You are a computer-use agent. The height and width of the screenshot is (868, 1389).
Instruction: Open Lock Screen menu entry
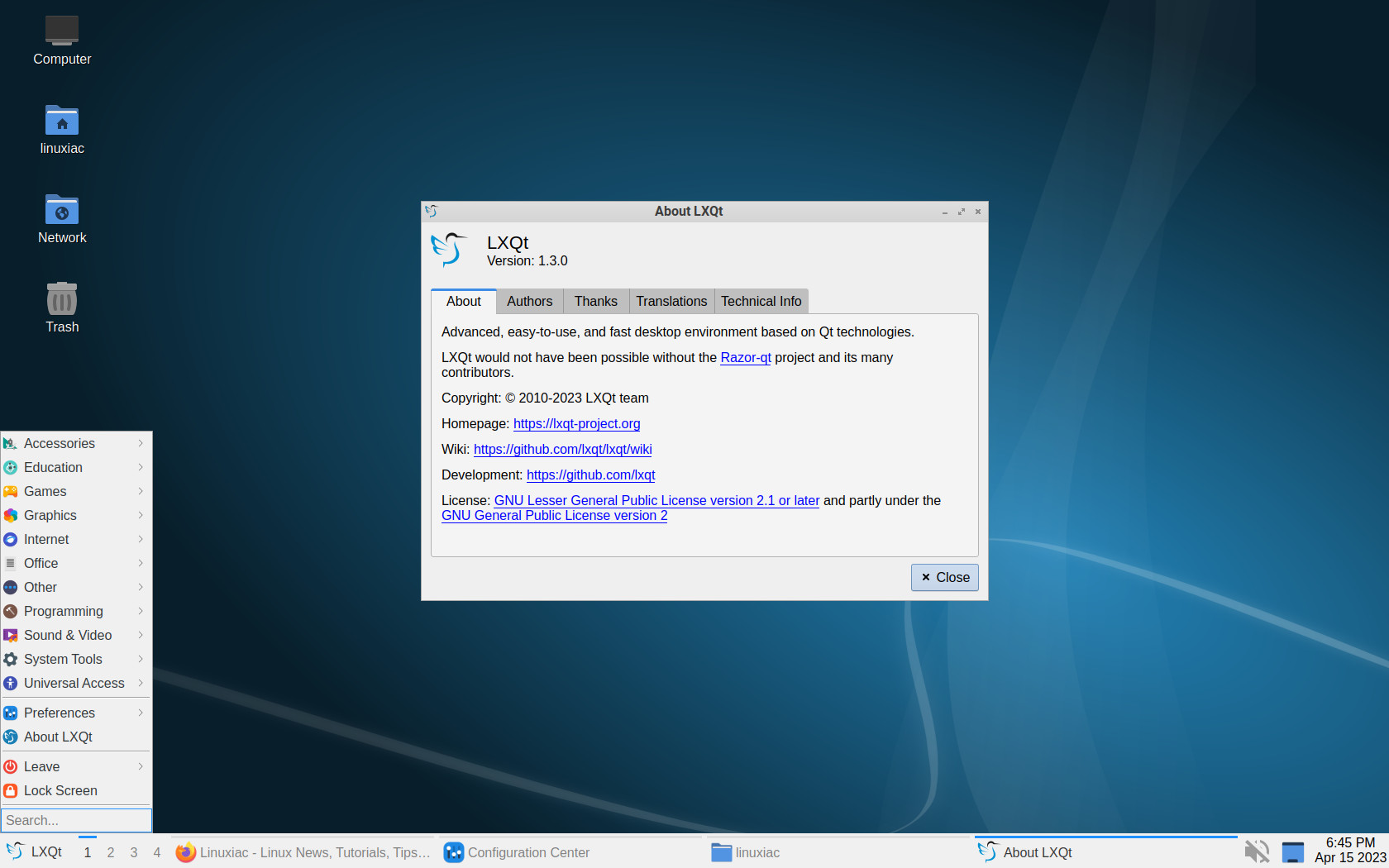pos(76,791)
